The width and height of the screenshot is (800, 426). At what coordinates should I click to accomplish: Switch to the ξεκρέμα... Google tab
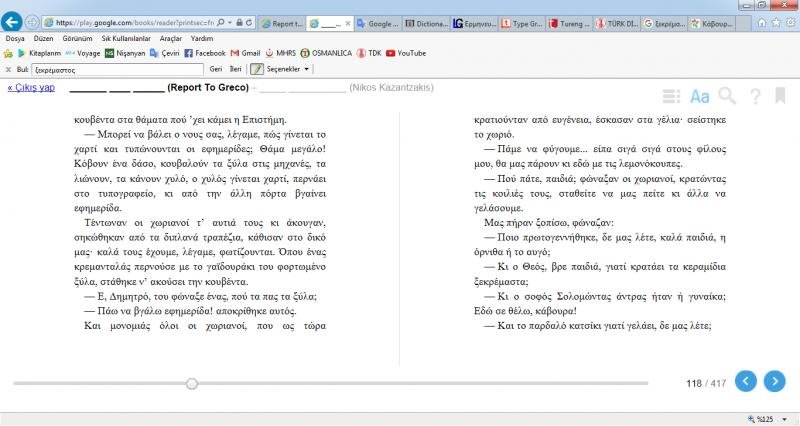point(665,23)
